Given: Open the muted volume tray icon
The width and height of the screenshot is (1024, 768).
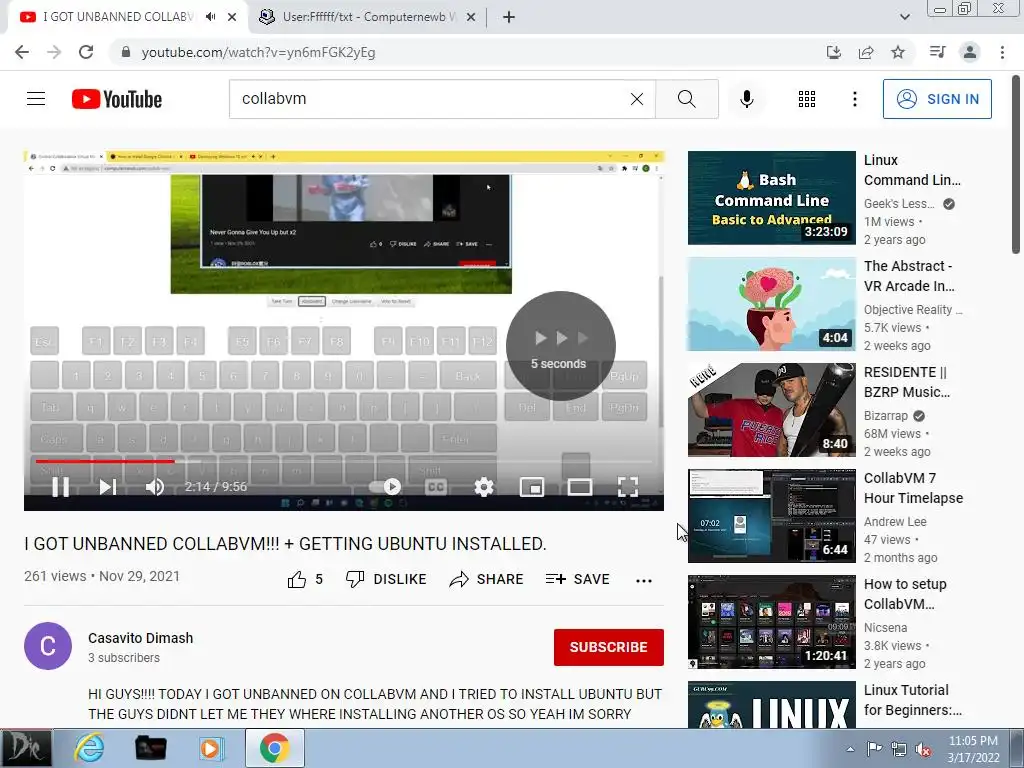Looking at the screenshot, I should (x=923, y=749).
